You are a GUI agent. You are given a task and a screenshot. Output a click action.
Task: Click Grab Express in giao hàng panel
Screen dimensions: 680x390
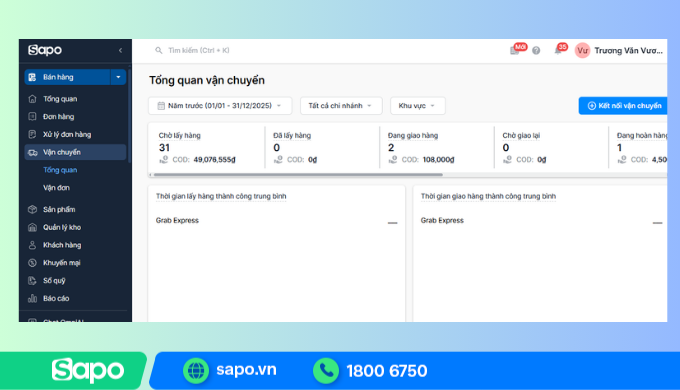pos(442,220)
